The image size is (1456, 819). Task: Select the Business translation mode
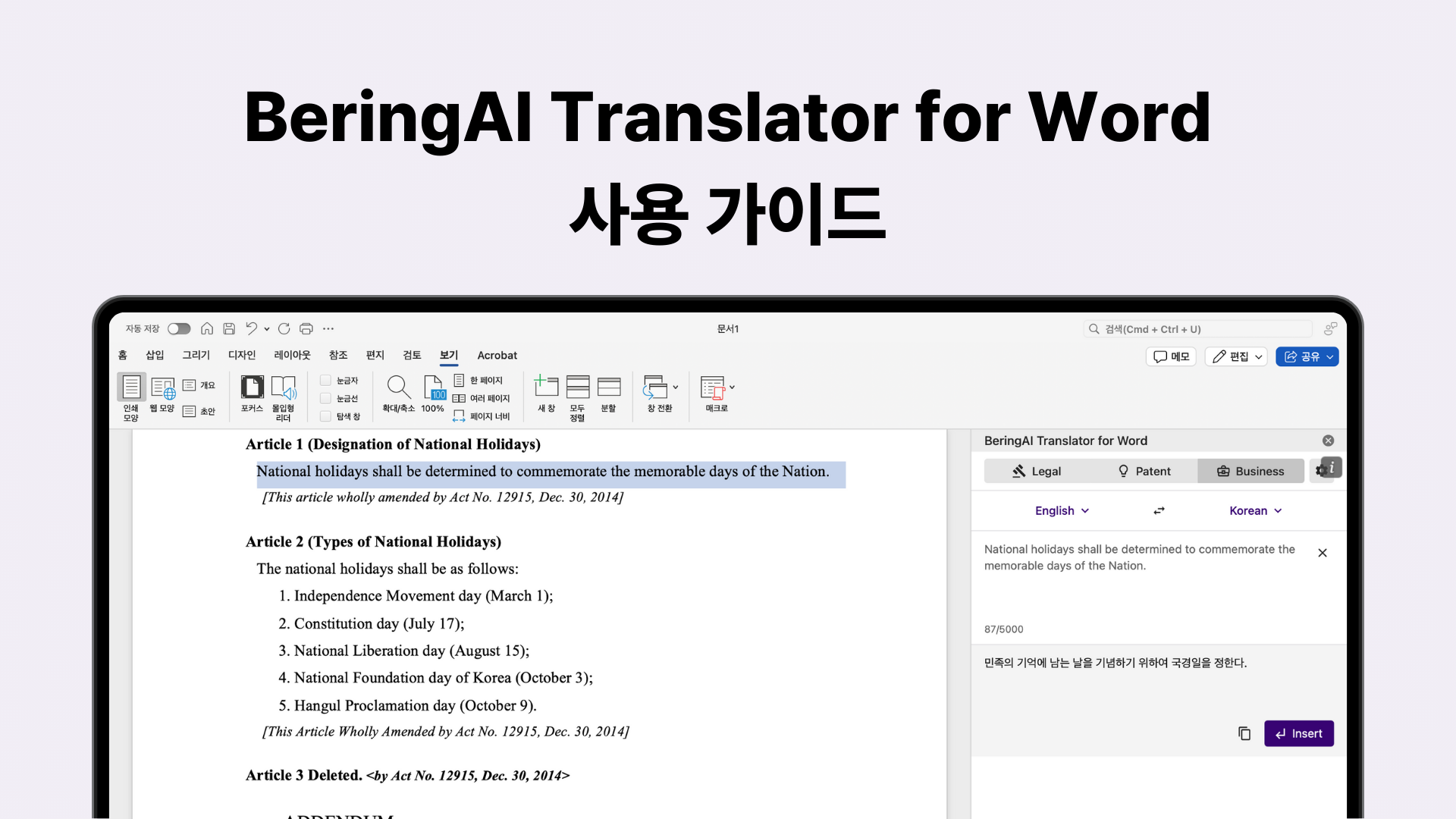(x=1251, y=471)
